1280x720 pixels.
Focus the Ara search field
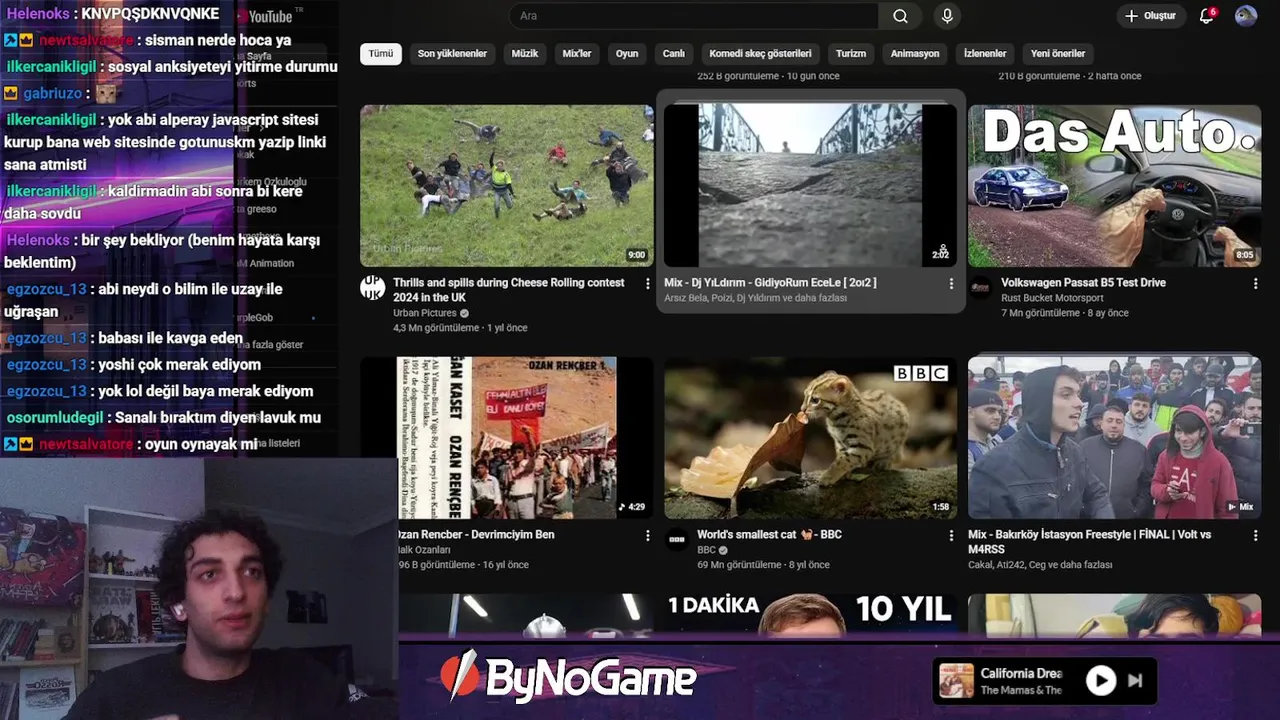tap(694, 16)
